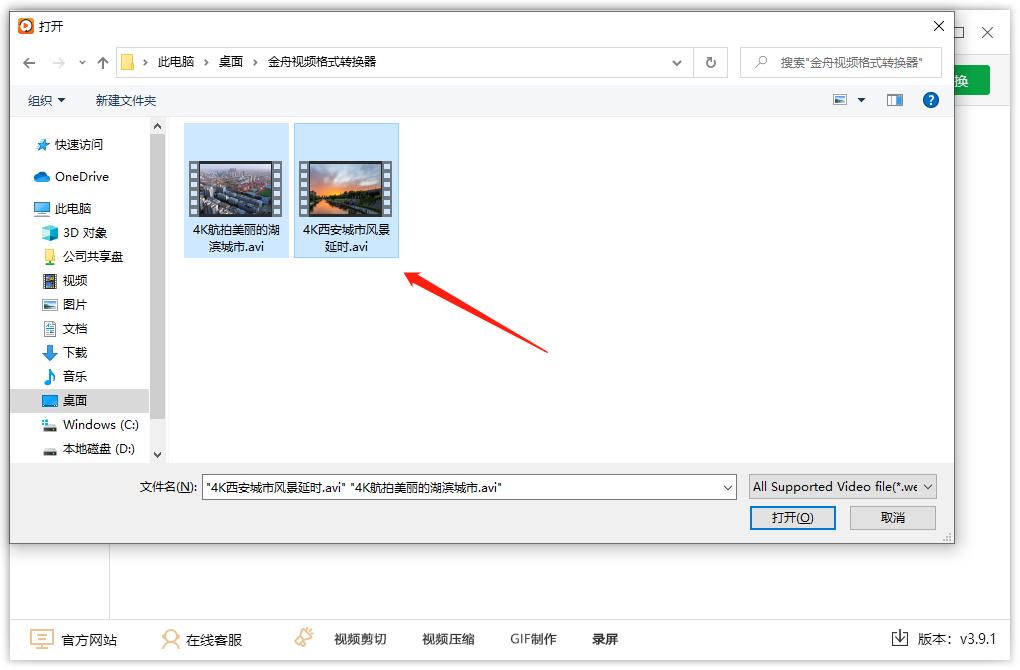1020x670 pixels.
Task: Click the back navigation arrow
Action: coord(28,62)
